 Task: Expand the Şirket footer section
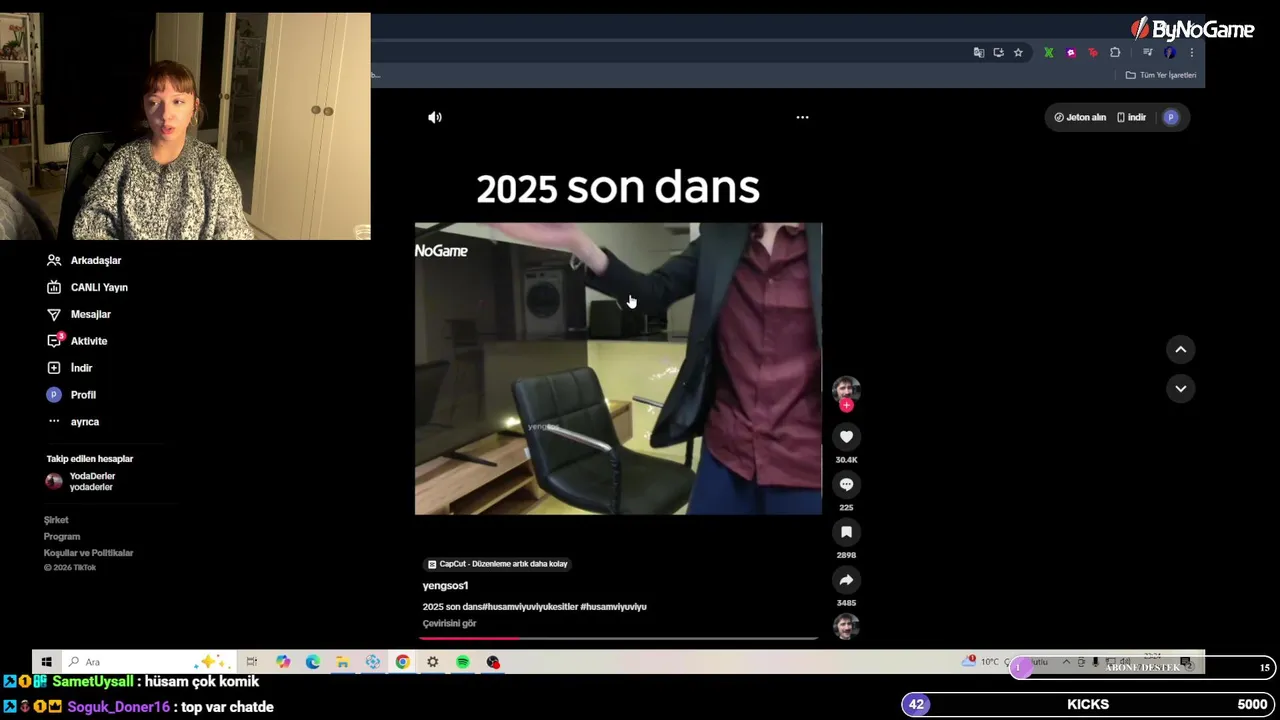pos(56,520)
